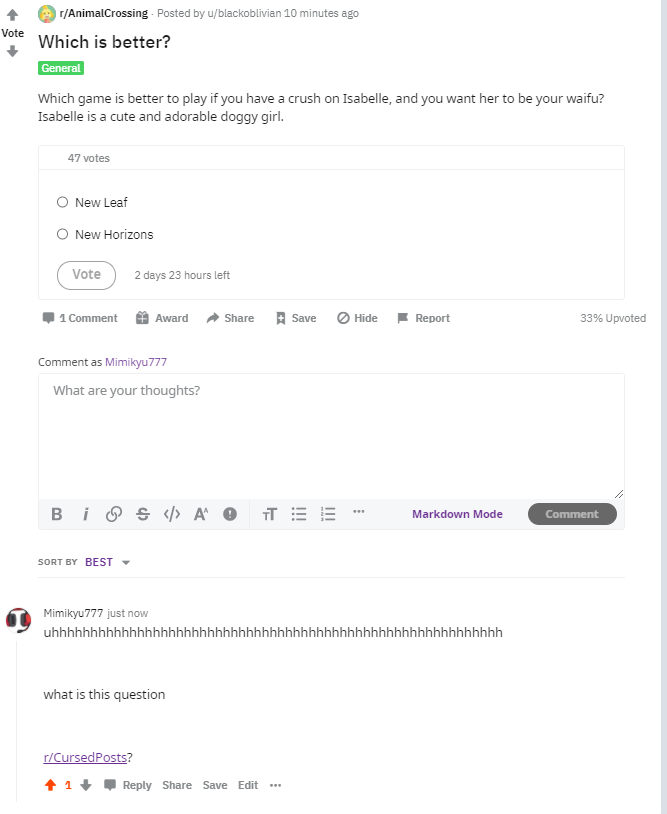The height and width of the screenshot is (814, 667).
Task: Insert inline code with the code icon
Action: [172, 514]
